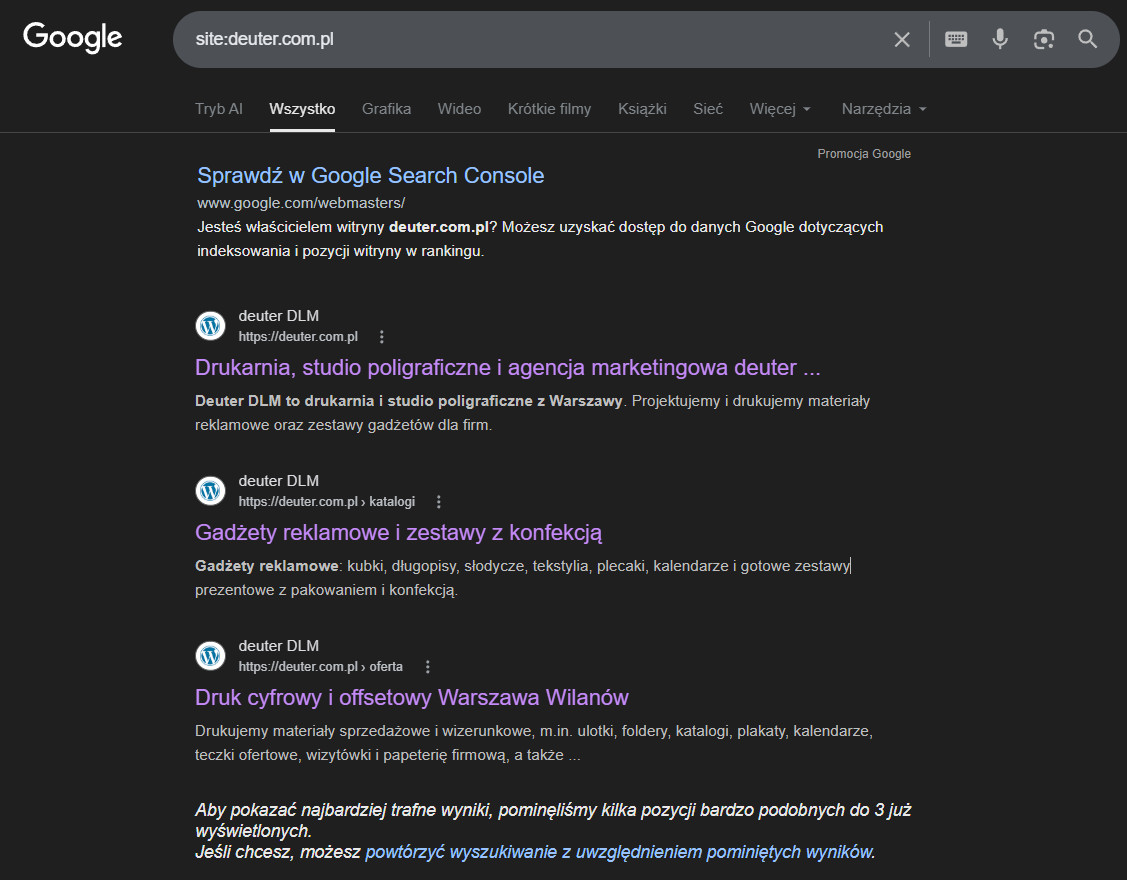
Task: Click the on-screen keyboard icon
Action: [955, 39]
